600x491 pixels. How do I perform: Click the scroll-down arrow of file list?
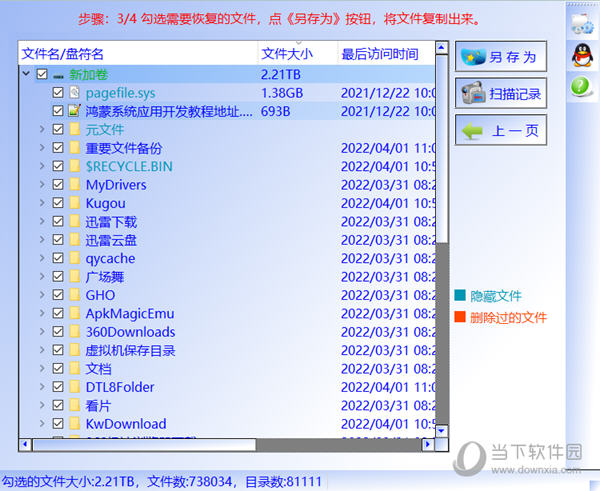point(442,431)
